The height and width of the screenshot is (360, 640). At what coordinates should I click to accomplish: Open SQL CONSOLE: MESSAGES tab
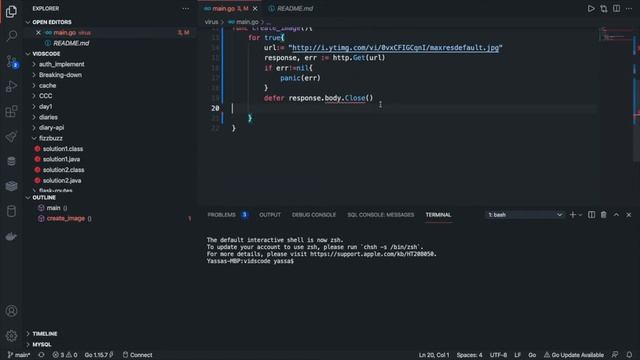click(380, 215)
